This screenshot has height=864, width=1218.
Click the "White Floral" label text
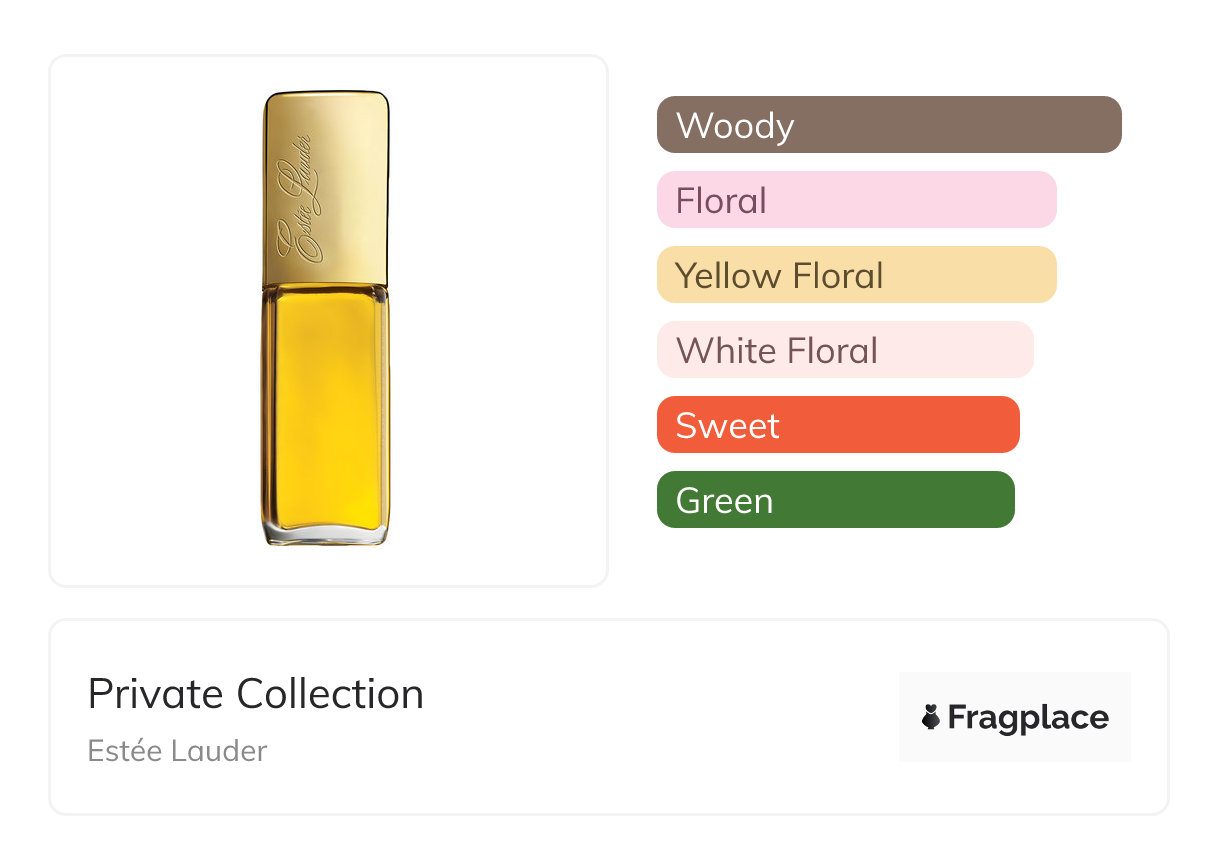pos(777,350)
